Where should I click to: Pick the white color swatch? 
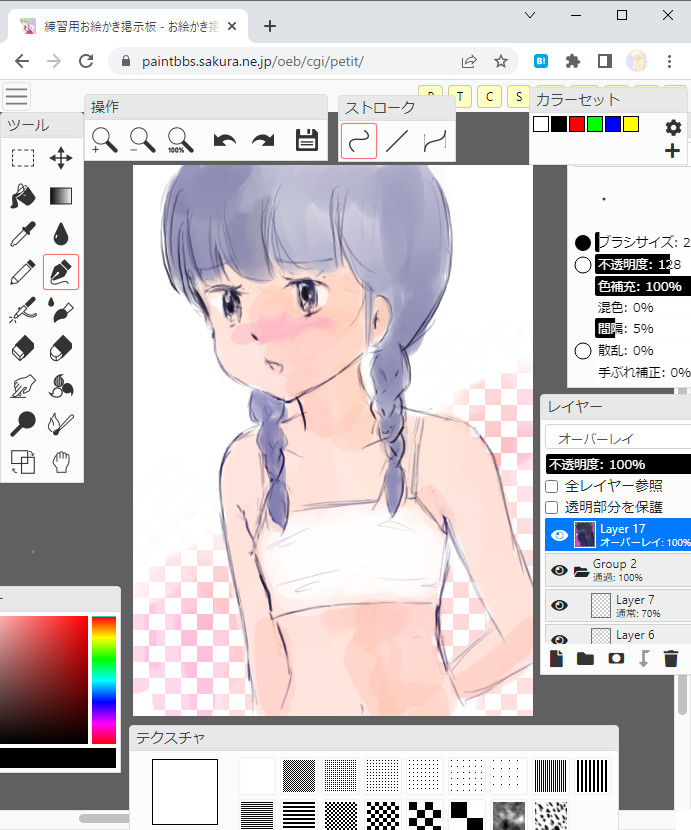(x=541, y=124)
